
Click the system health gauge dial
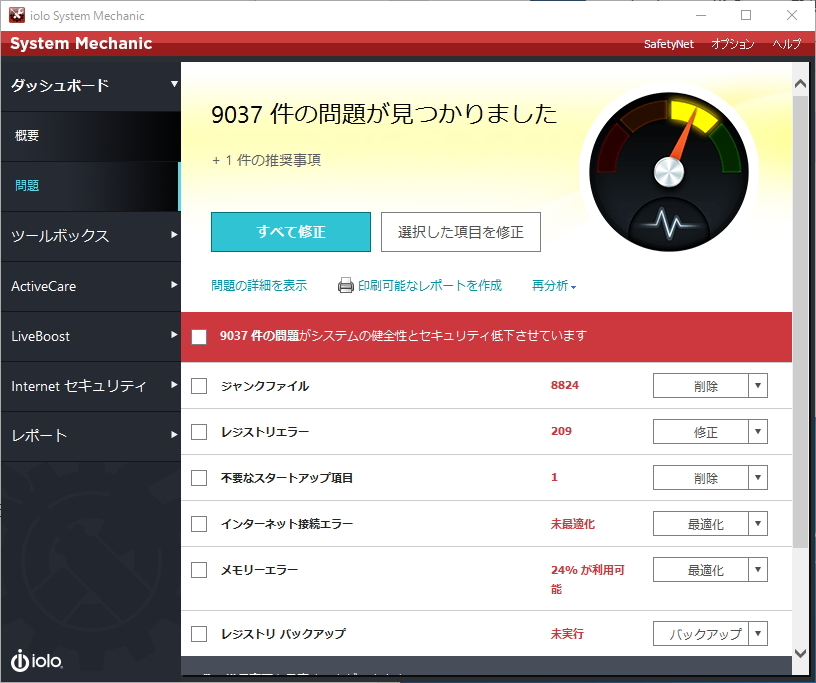[x=669, y=171]
